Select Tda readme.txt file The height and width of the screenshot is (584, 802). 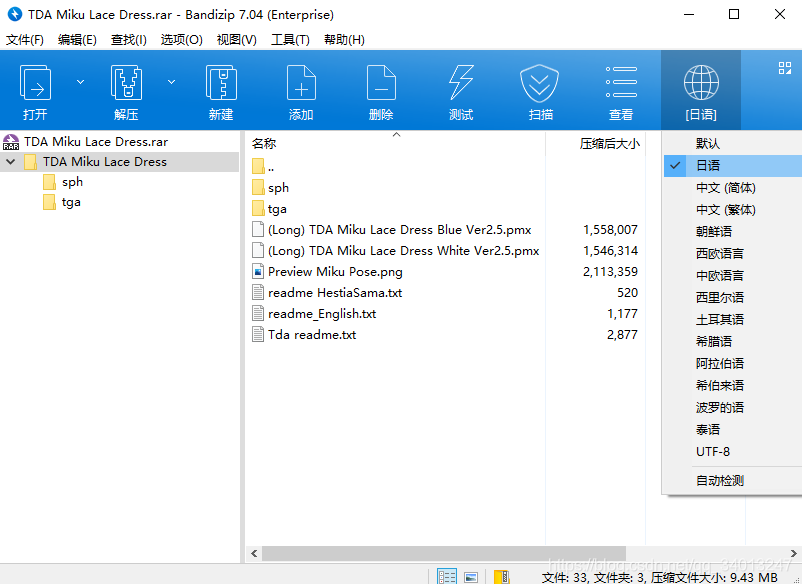304,334
